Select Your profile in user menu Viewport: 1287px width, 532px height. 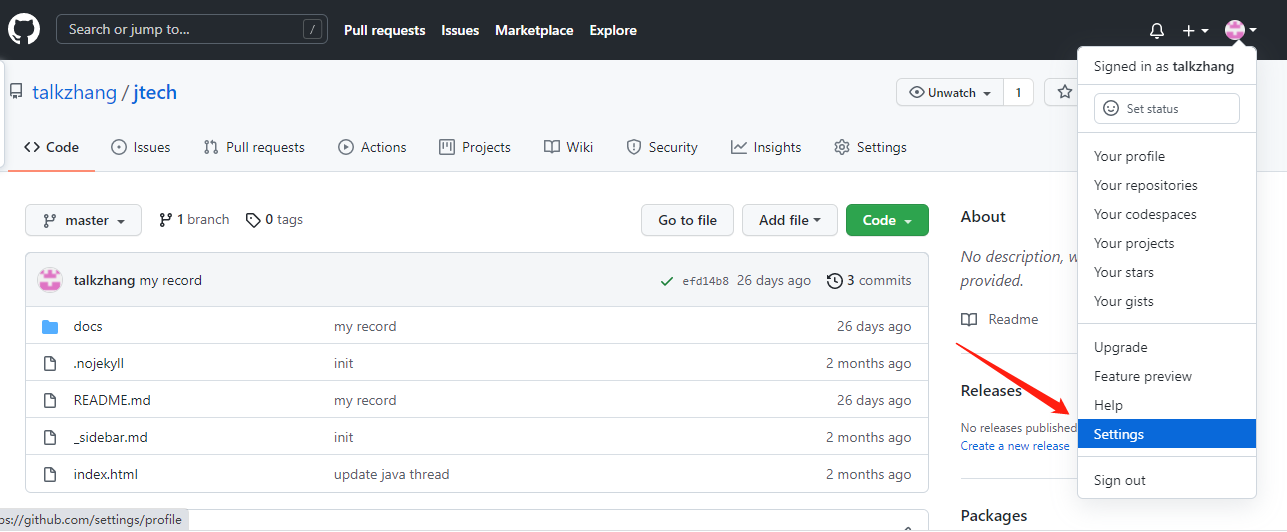[x=1167, y=156]
